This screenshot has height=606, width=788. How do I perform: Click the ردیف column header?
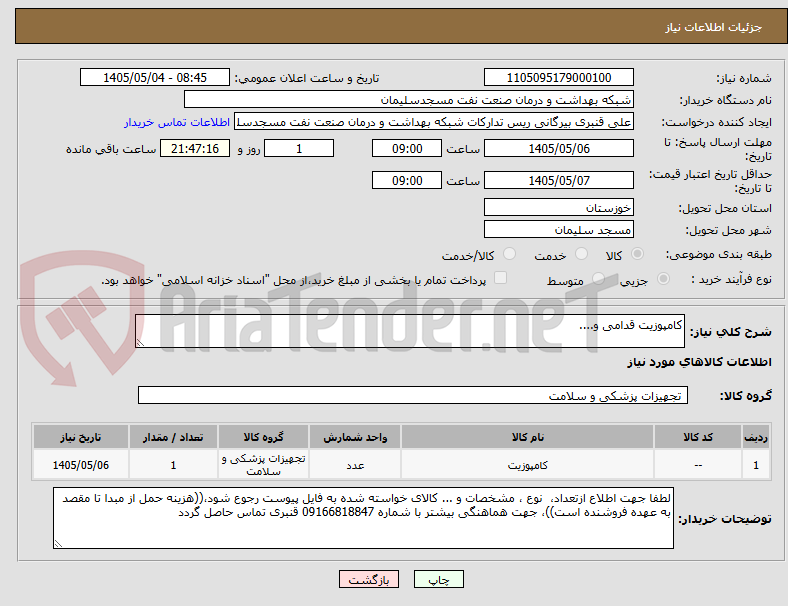755,437
